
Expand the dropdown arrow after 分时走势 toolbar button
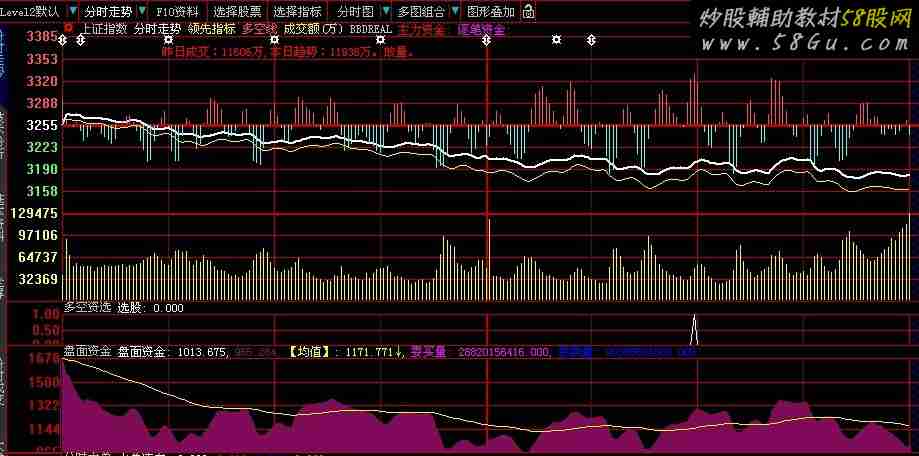[x=142, y=11]
